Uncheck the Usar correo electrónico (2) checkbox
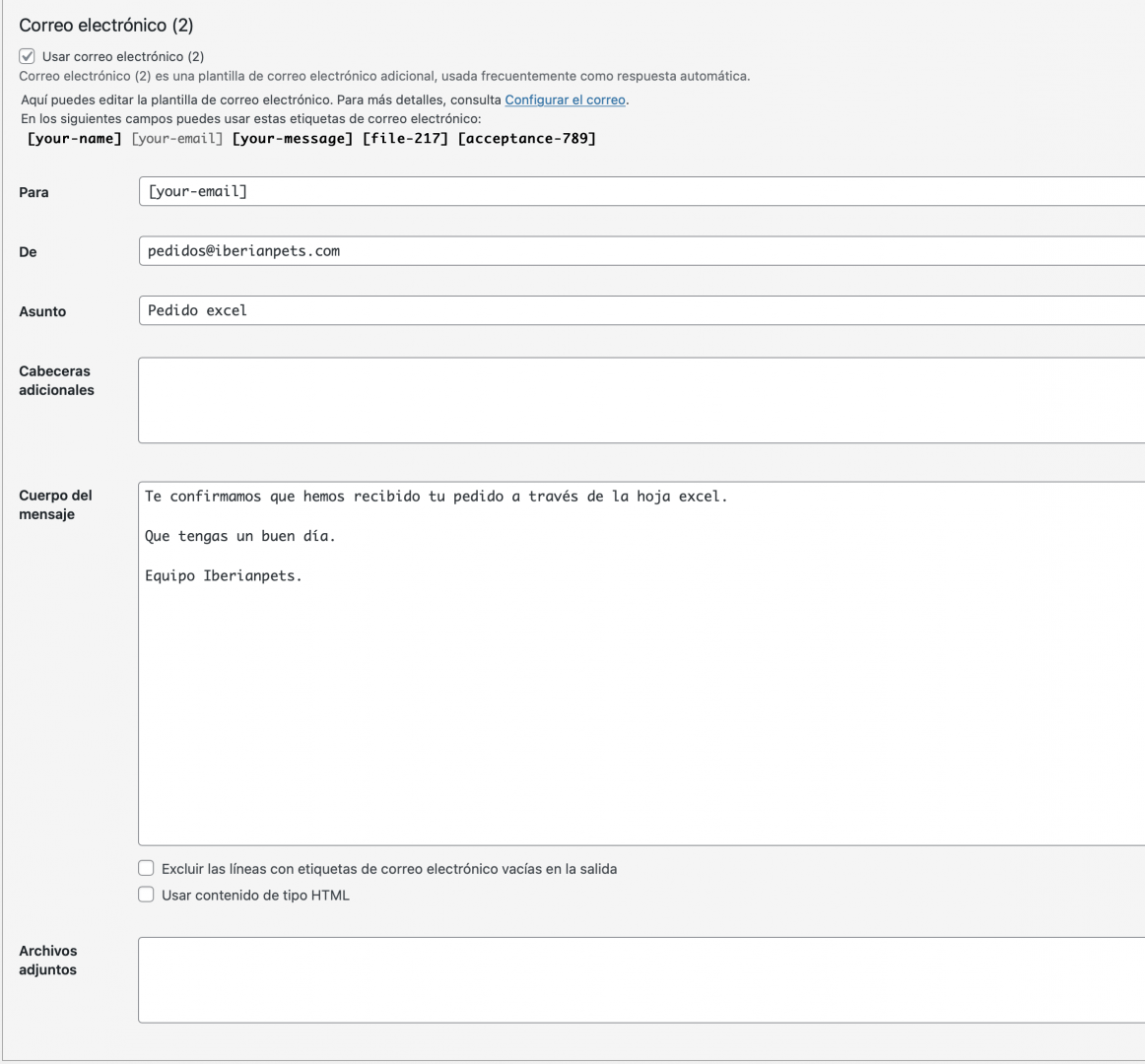Viewport: 1145px width, 1064px height. pos(27,56)
